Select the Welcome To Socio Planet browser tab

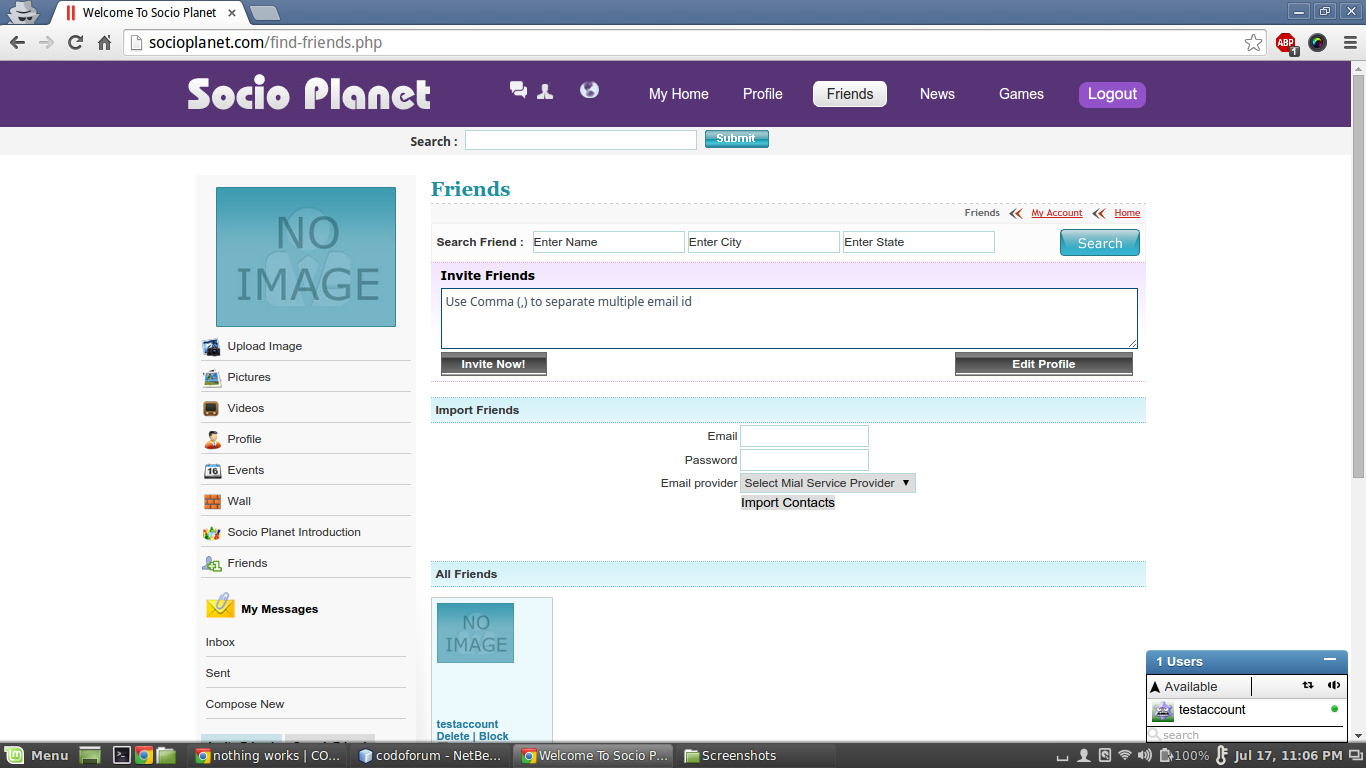click(x=150, y=13)
